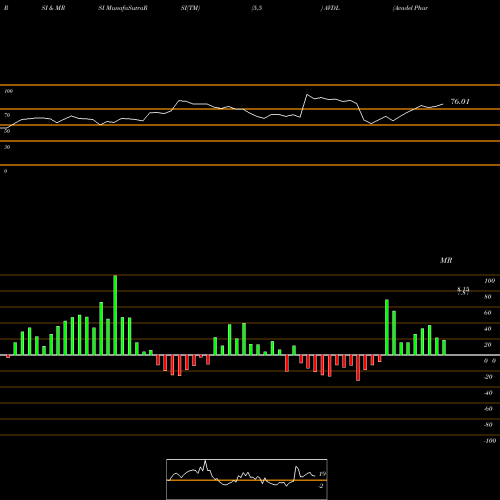Screen dimensions: 500x500
Task: Click the longest red MR bar near right side
Action: [x=358, y=368]
